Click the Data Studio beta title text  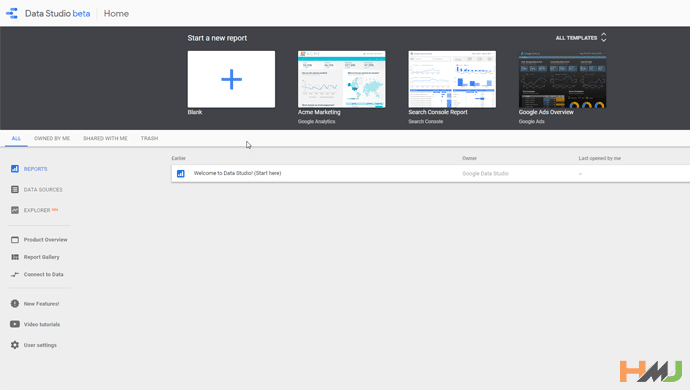(58, 14)
